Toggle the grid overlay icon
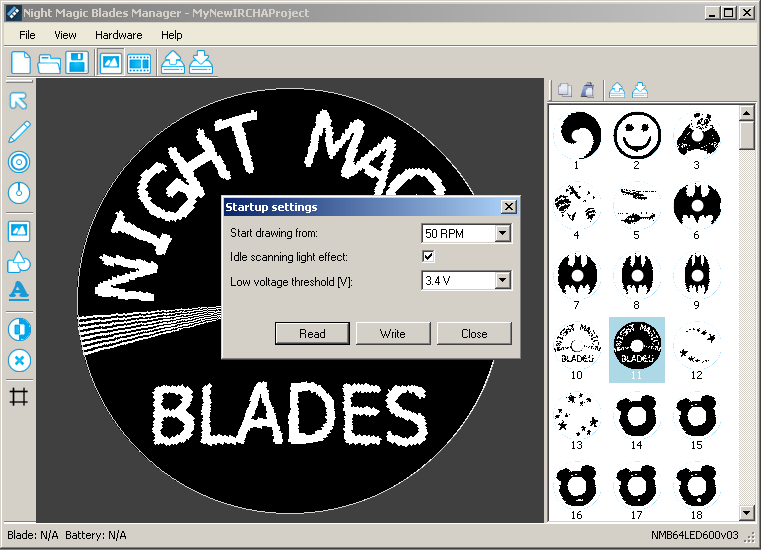 [19, 397]
